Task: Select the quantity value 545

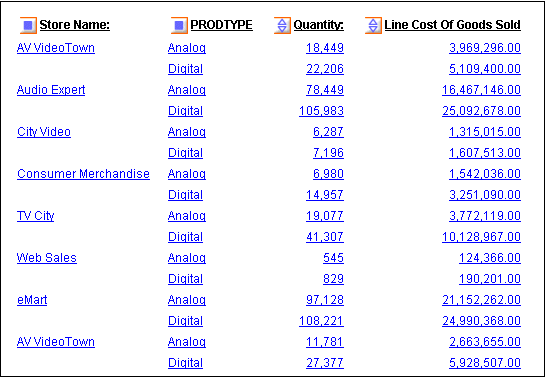Action: pyautogui.click(x=333, y=258)
